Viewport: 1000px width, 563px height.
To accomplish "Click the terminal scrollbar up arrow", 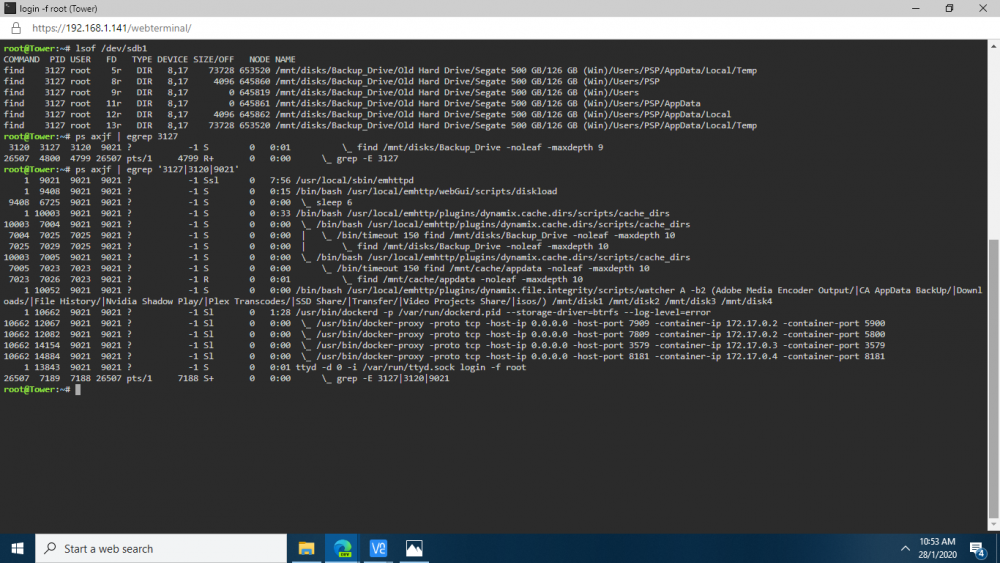I will click(x=994, y=46).
